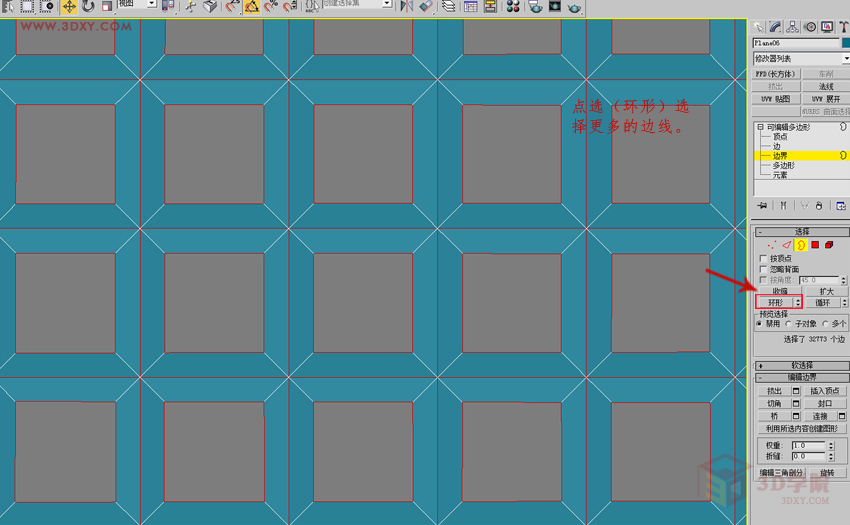Viewport: 850px width, 525px height.
Task: Open the 修改器列表 modifier list dropdown
Action: coord(800,59)
